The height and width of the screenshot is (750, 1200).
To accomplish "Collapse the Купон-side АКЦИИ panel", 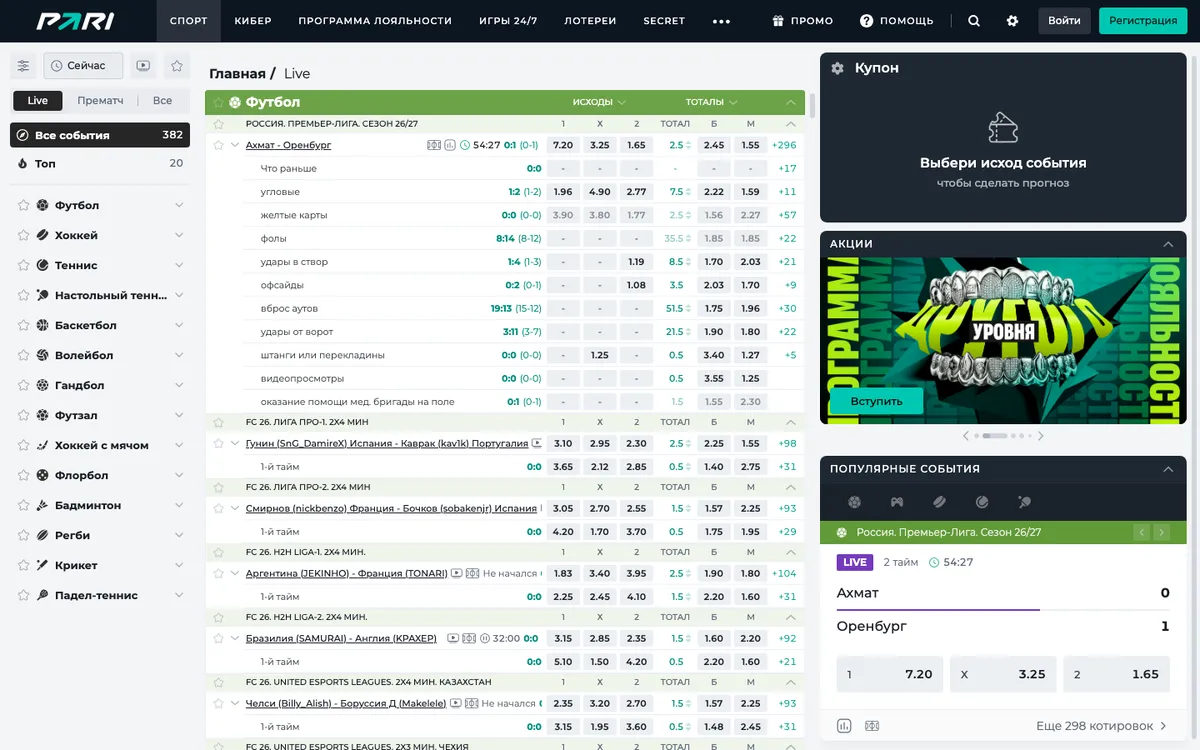I will (x=1168, y=244).
